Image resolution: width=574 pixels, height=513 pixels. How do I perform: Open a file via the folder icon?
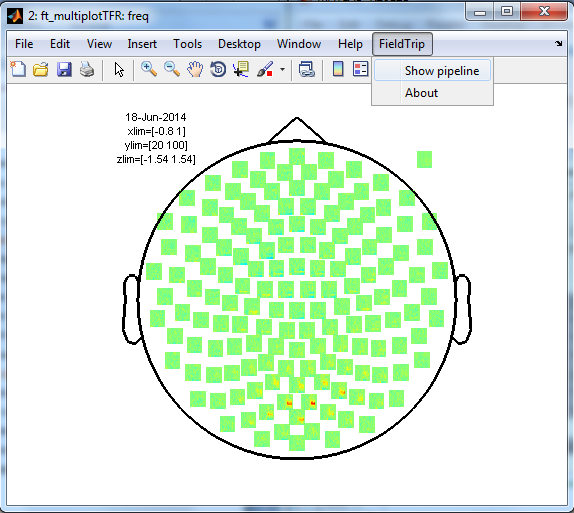(41, 69)
